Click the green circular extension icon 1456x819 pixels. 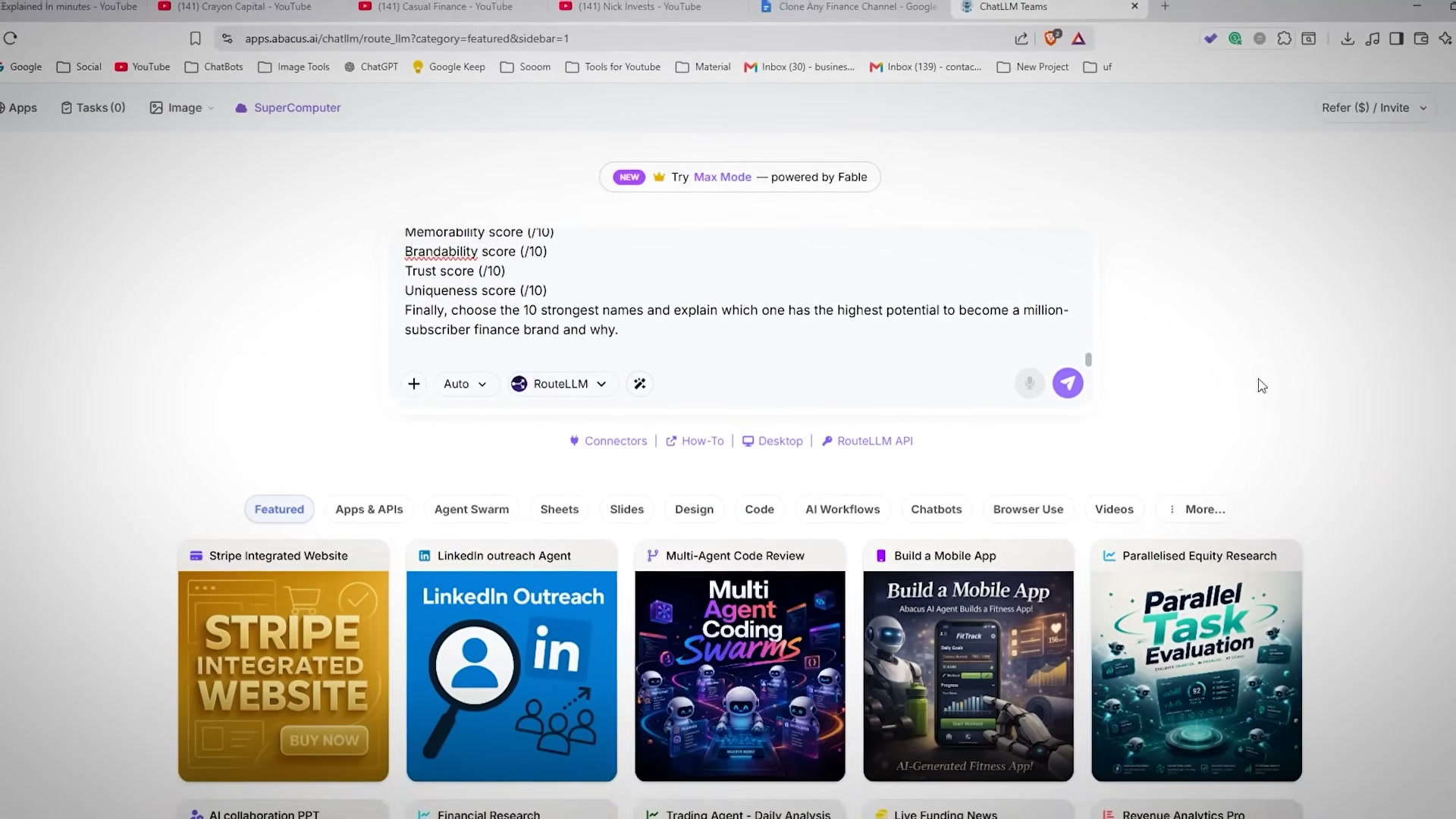coord(1235,39)
